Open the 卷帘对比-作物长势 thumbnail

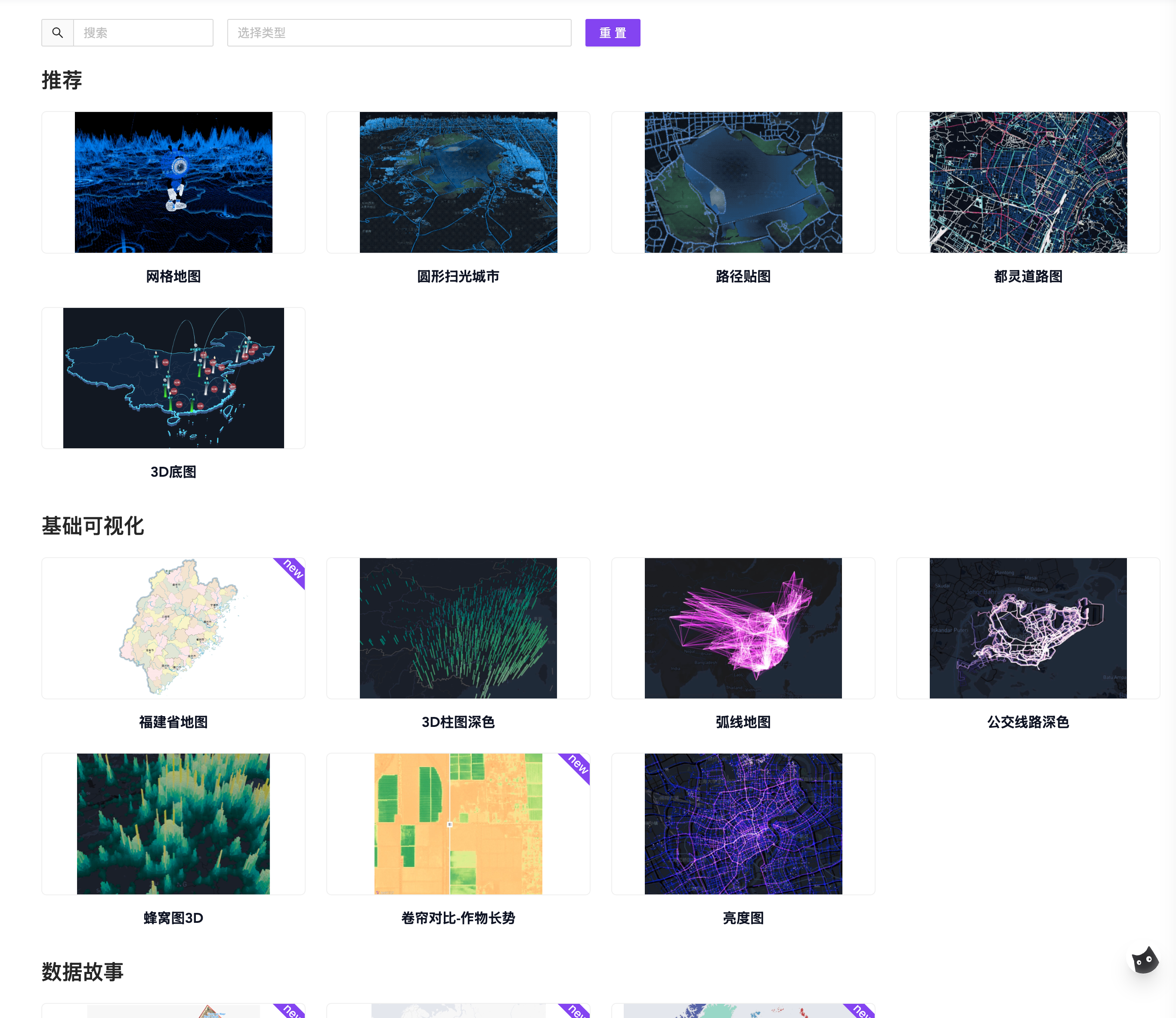pyautogui.click(x=458, y=824)
